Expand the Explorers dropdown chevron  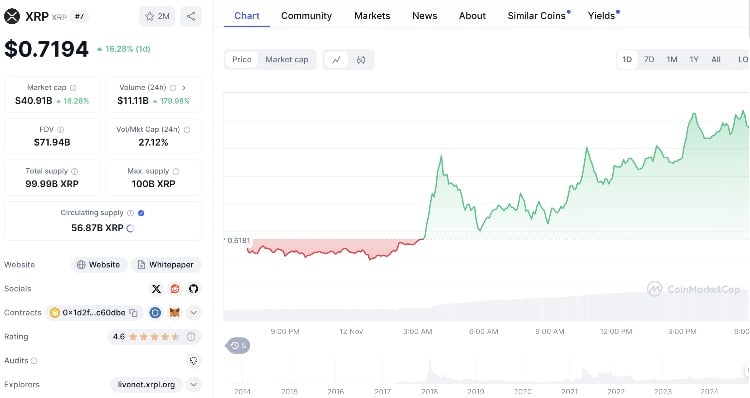pyautogui.click(x=193, y=385)
